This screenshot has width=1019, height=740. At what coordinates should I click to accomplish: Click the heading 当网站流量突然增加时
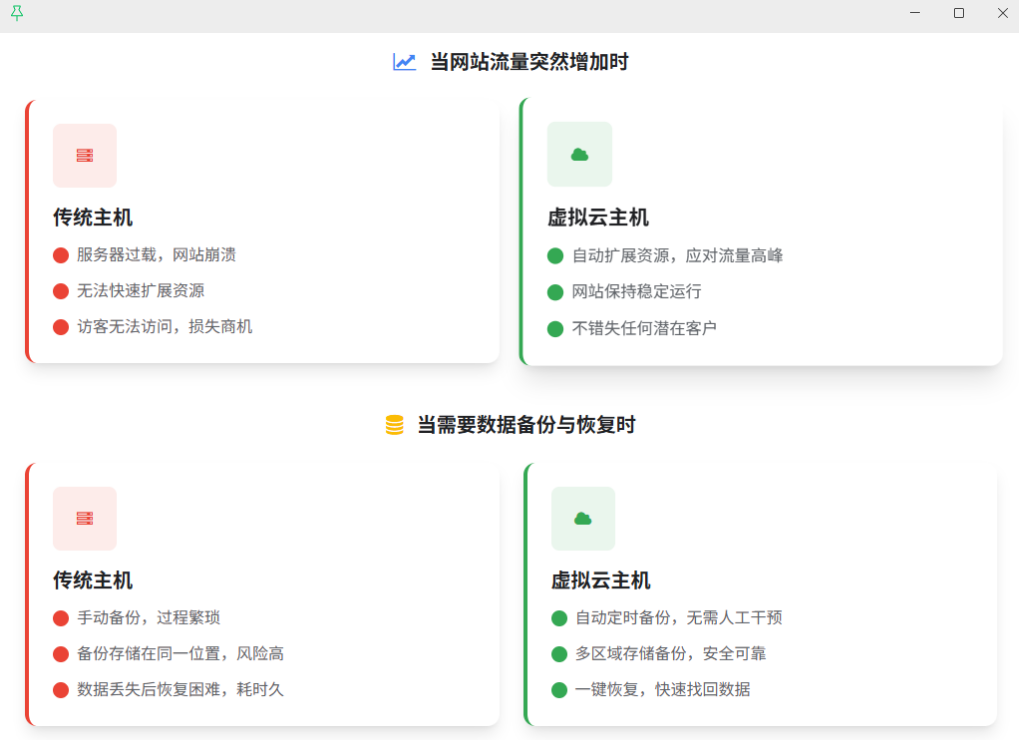529,62
